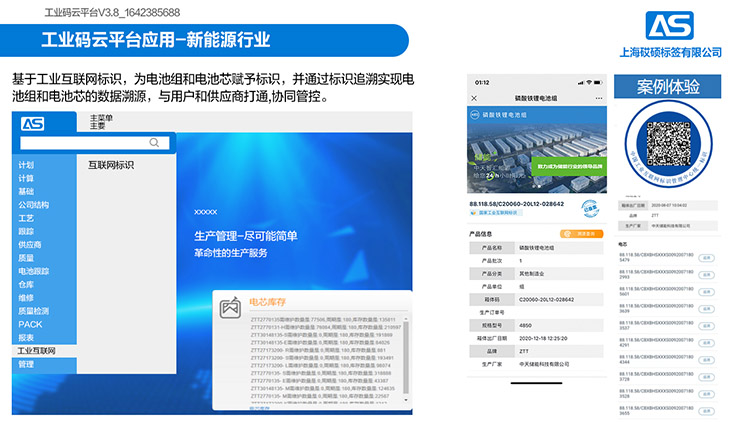Click the 电芯库存 list scrollbar

(x=404, y=360)
